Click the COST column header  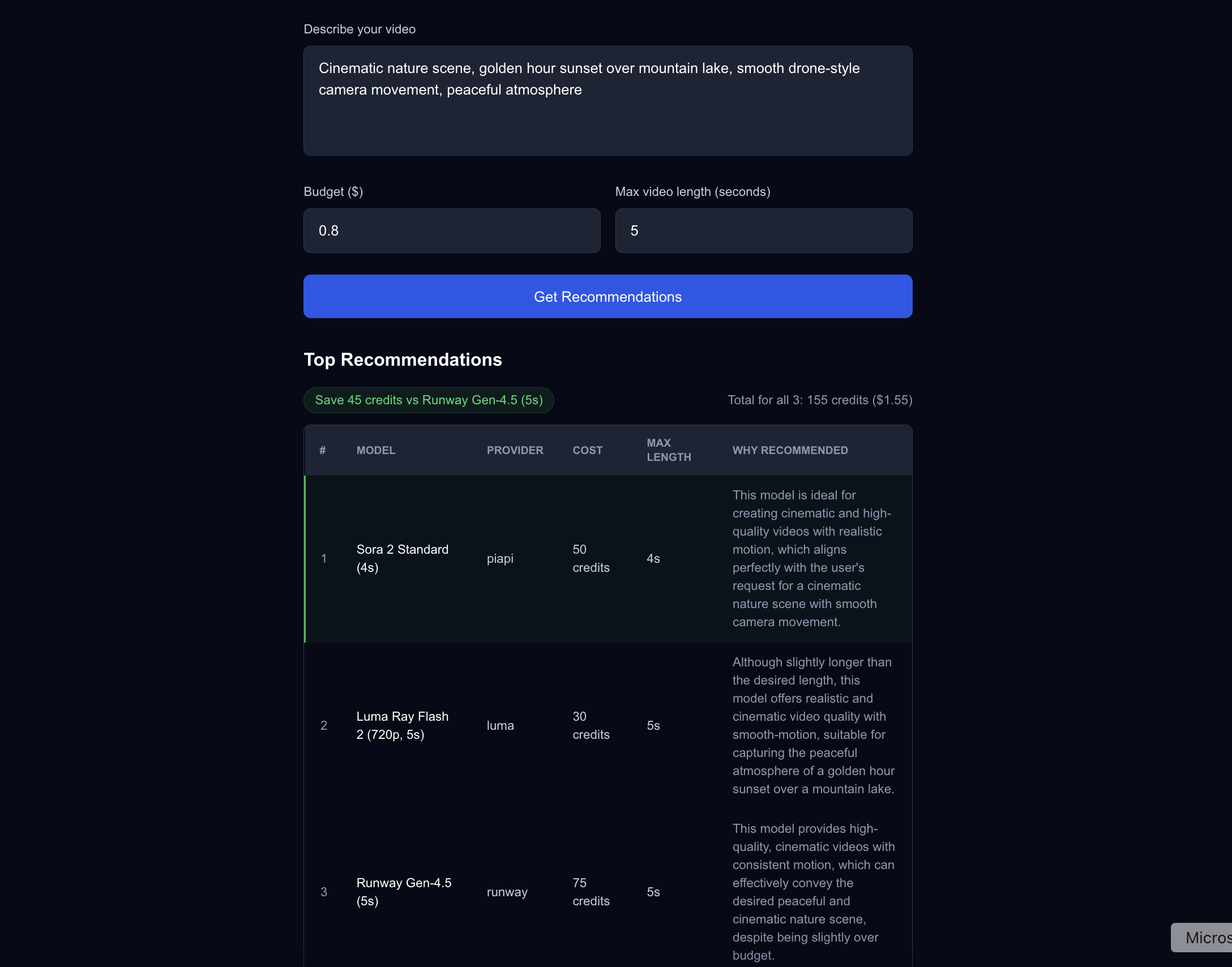(588, 450)
